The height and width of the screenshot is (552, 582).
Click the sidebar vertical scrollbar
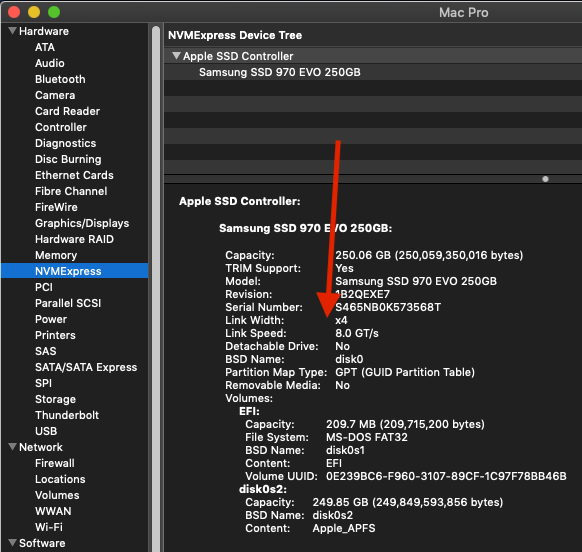pyautogui.click(x=156, y=288)
